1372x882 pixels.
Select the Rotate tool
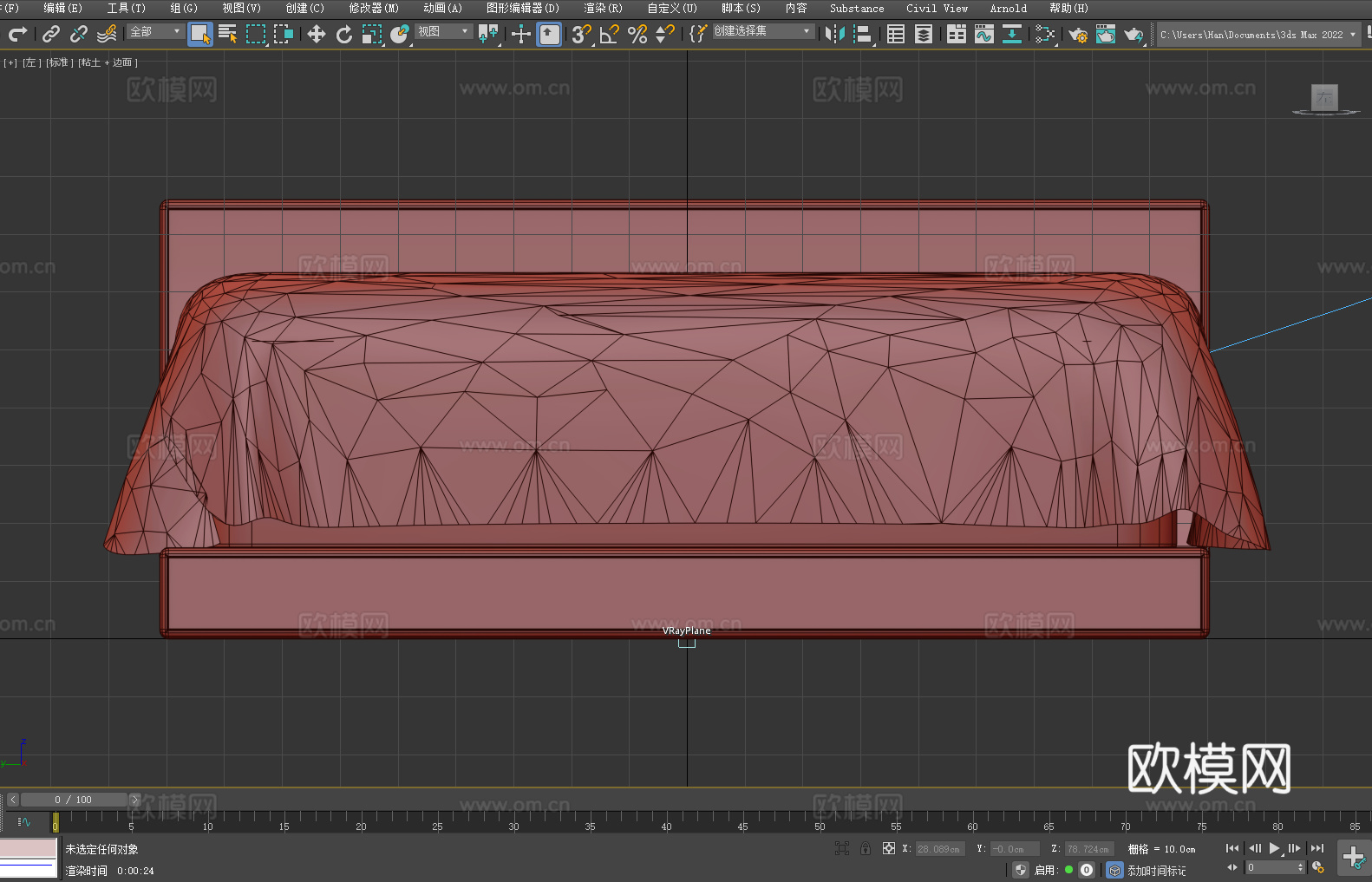pyautogui.click(x=343, y=35)
